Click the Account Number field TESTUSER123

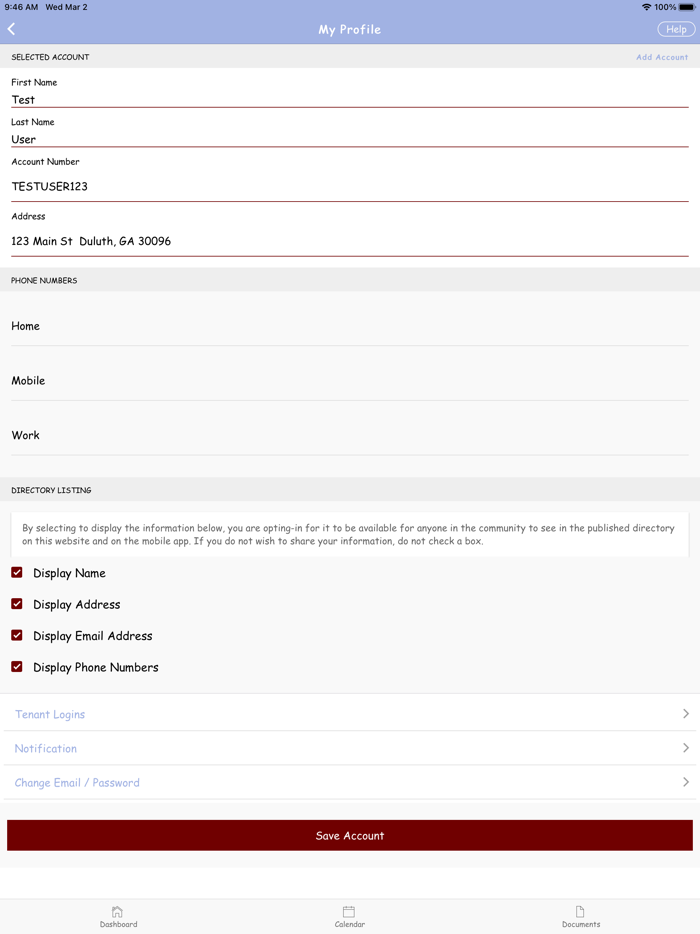pos(350,186)
